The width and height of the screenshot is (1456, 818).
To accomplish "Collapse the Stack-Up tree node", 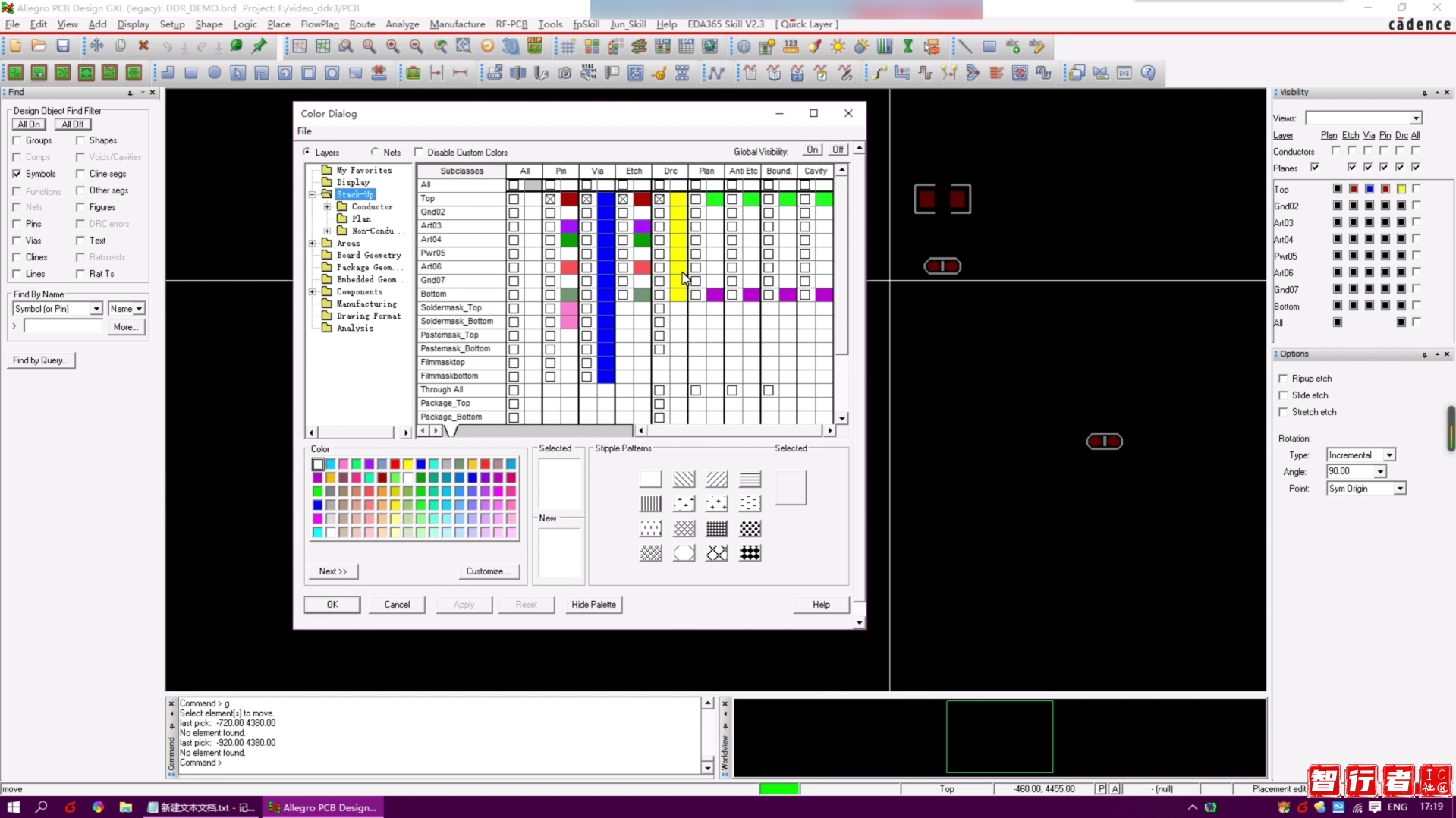I will tap(312, 194).
